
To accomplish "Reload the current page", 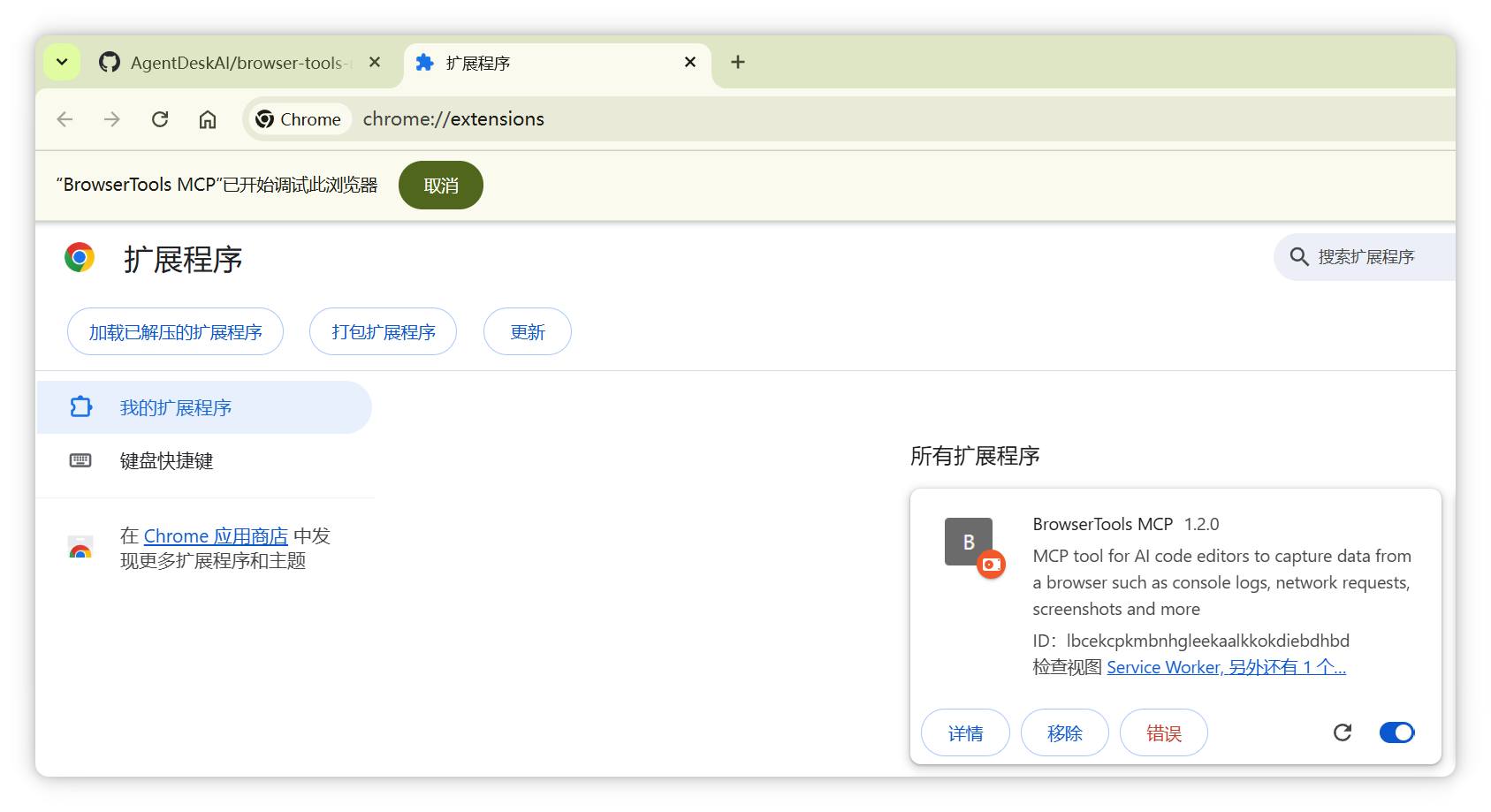I will pyautogui.click(x=160, y=119).
